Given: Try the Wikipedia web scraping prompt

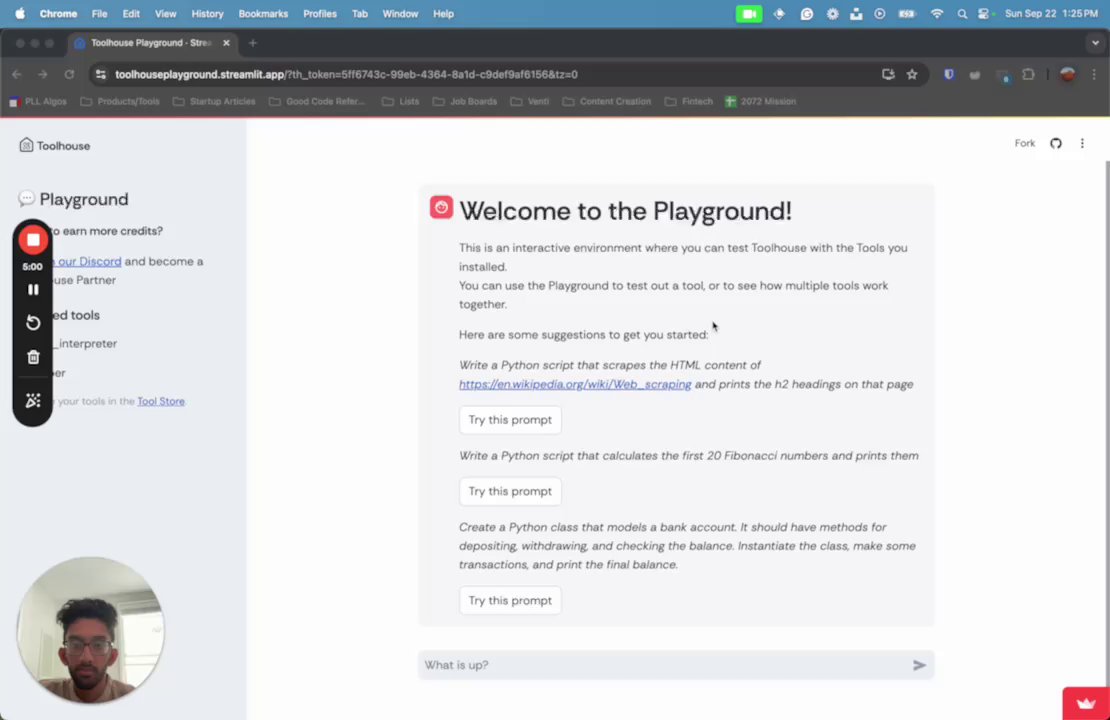Looking at the screenshot, I should [x=510, y=420].
